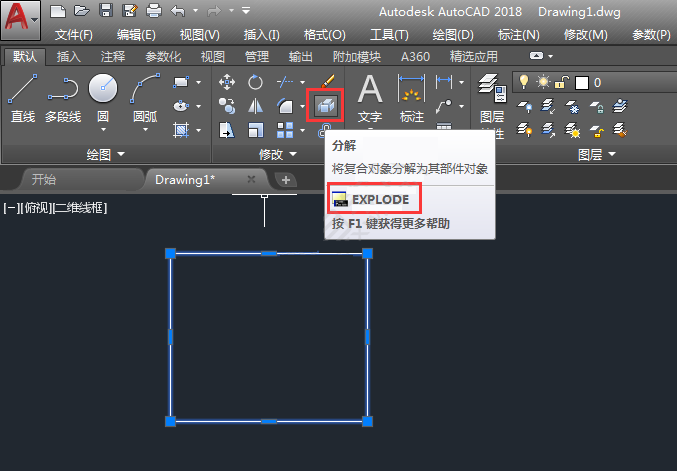Activate the Fillet tool icon
This screenshot has width=677, height=471.
[285, 106]
